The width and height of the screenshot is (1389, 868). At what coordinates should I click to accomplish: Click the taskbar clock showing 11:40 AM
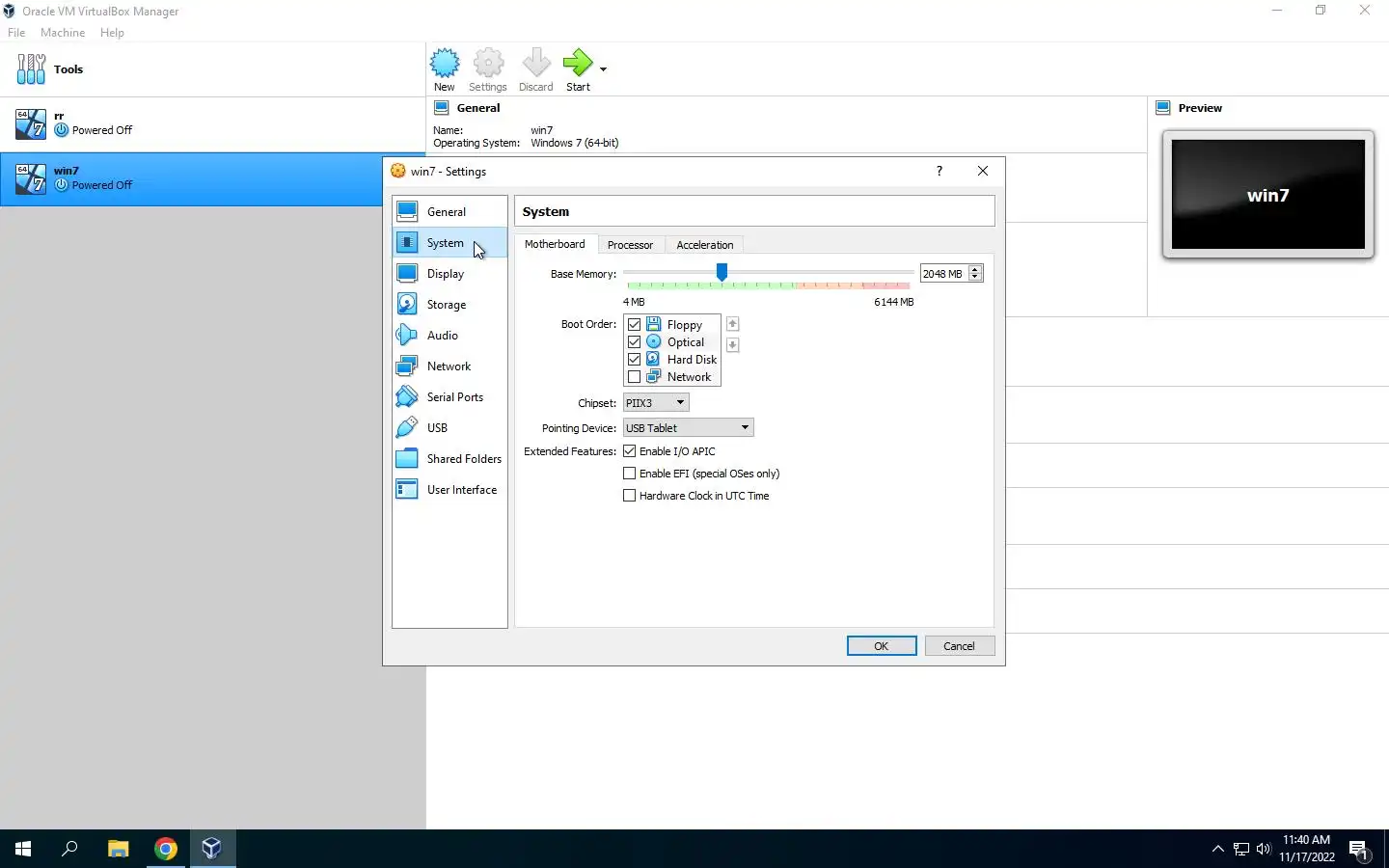coord(1307,849)
